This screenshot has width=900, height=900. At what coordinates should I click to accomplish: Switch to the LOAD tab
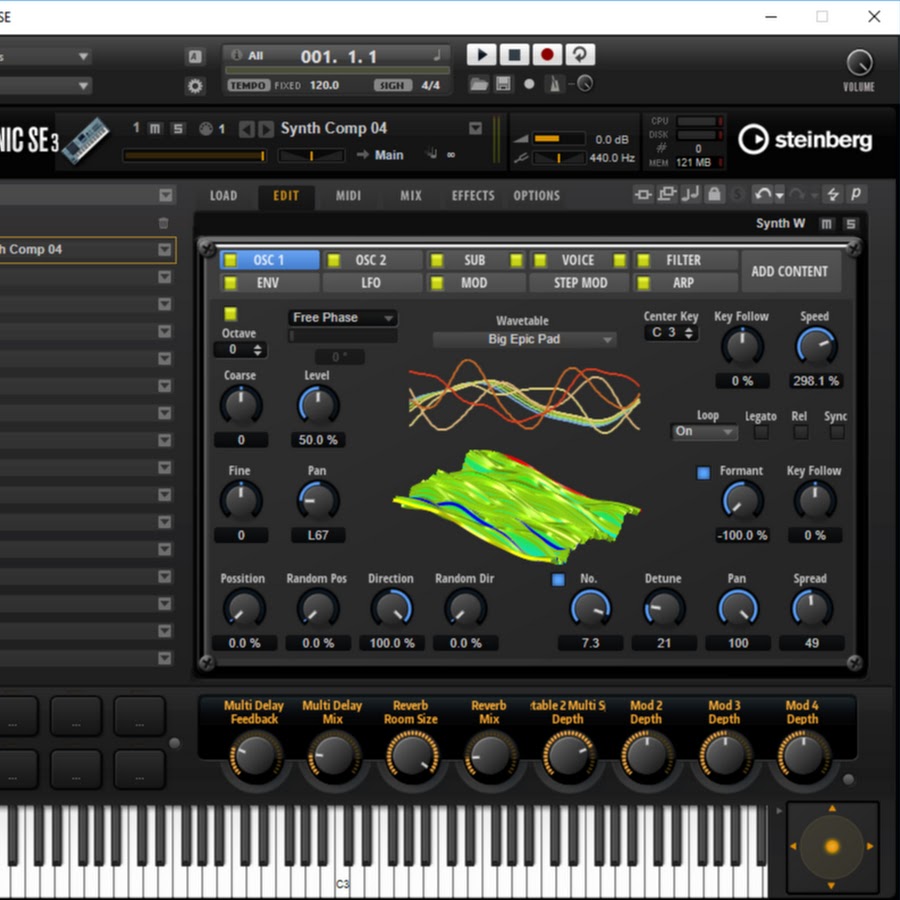223,196
